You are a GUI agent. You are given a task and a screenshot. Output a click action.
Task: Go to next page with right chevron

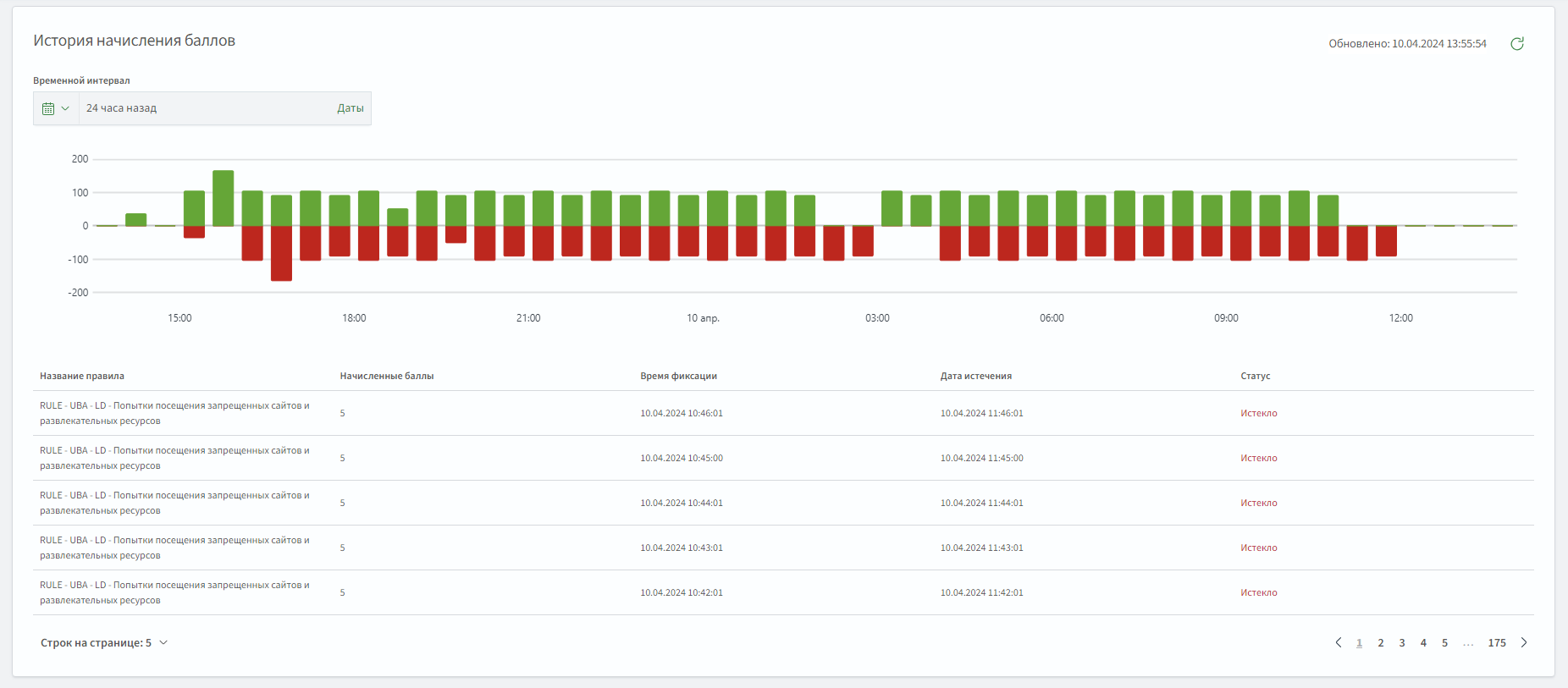tap(1524, 643)
